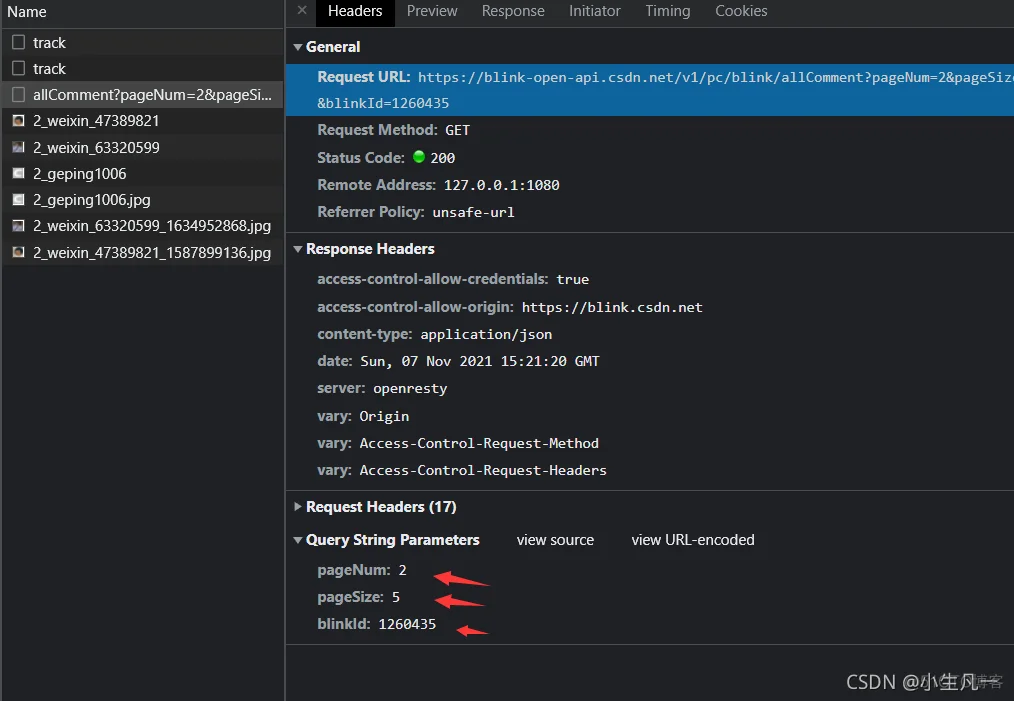Viewport: 1014px width, 701px height.
Task: Click the vary Access-Control-Request-Method header
Action: click(458, 444)
